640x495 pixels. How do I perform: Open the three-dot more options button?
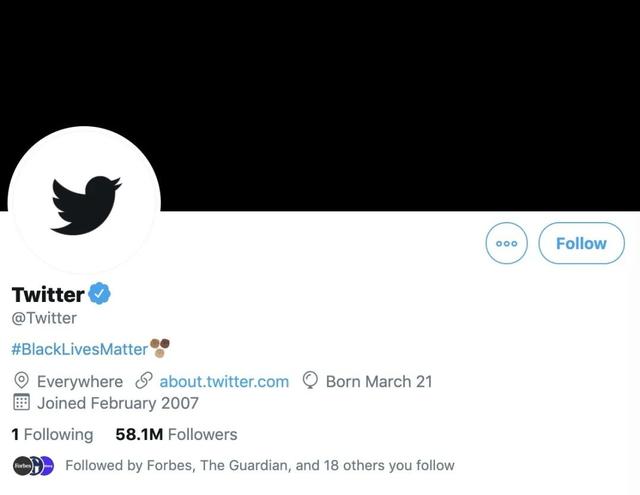(507, 243)
